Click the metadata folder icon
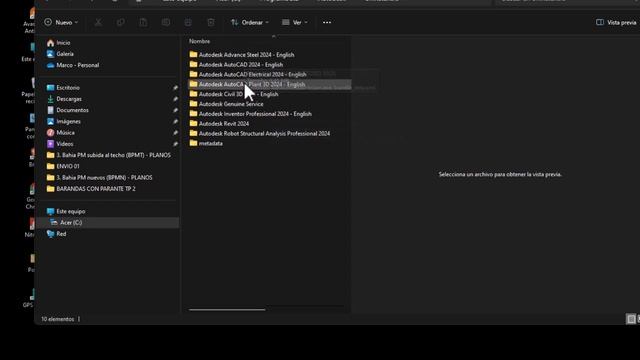The height and width of the screenshot is (360, 640). point(193,143)
